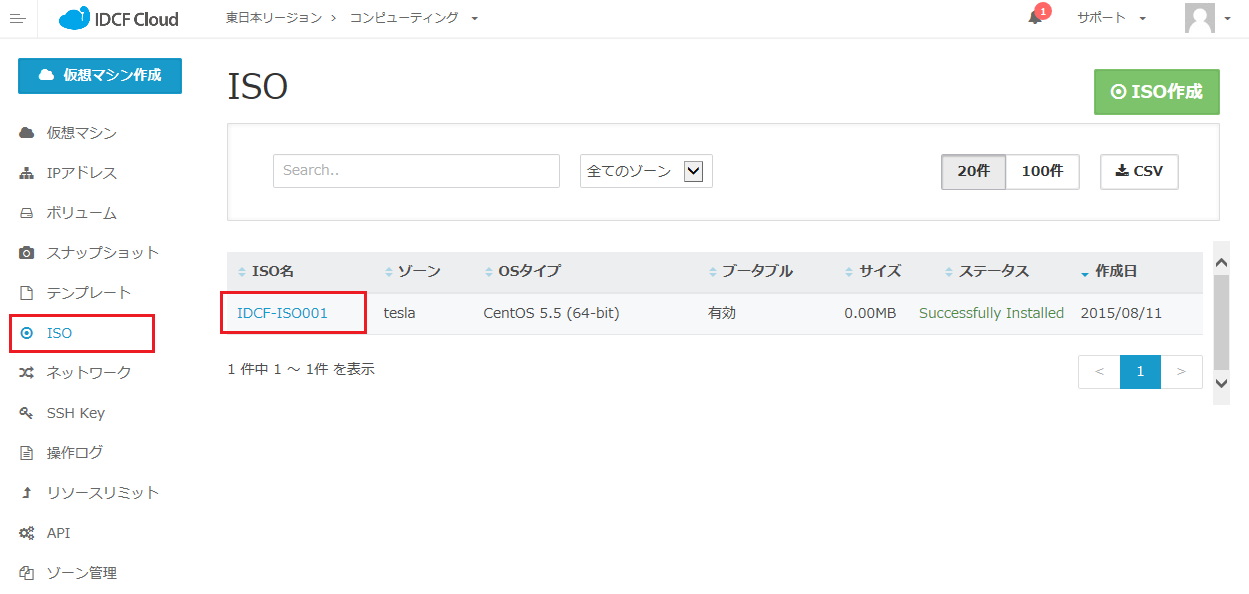The image size is (1249, 594).
Task: Click the network shuffle icon in sidebar
Action: (27, 373)
